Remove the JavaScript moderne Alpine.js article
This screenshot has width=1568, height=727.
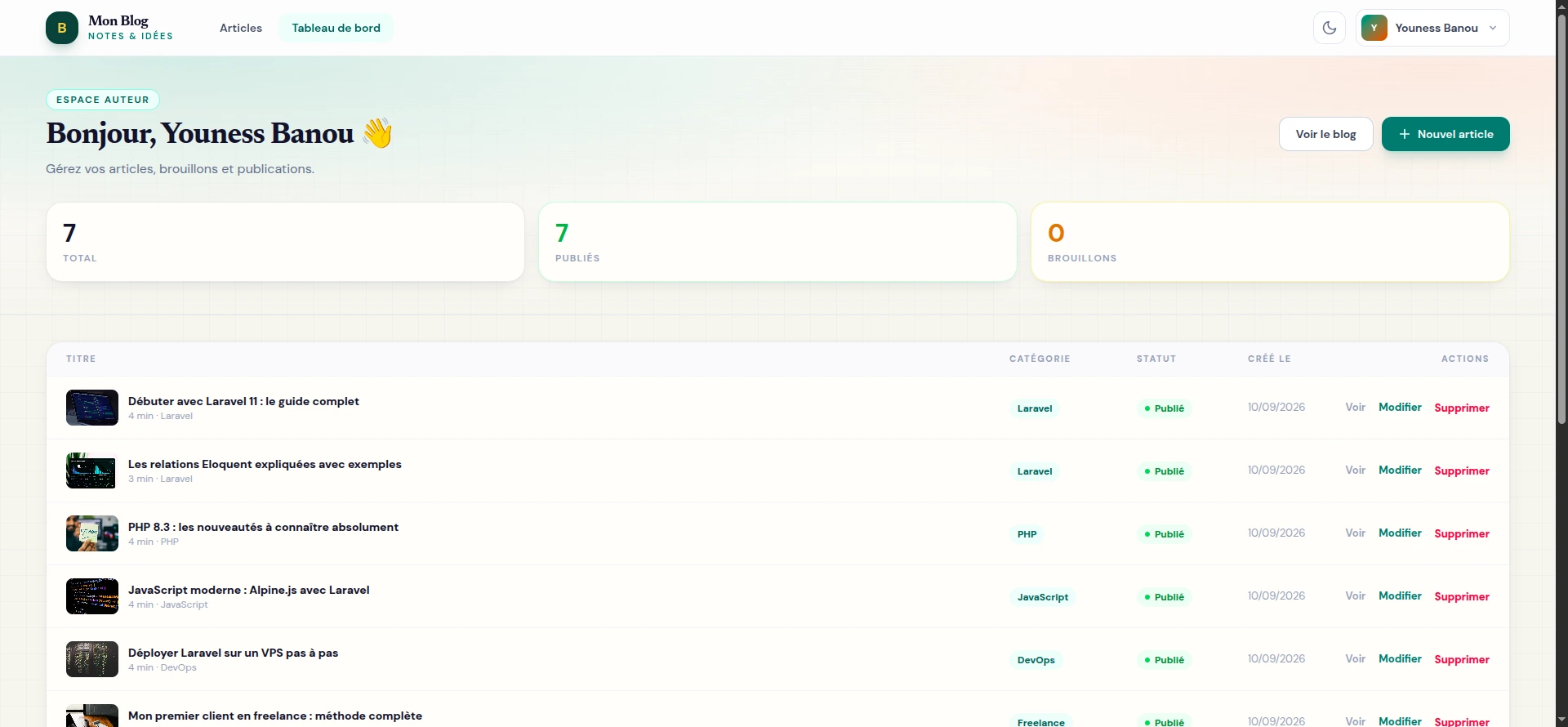click(x=1462, y=596)
